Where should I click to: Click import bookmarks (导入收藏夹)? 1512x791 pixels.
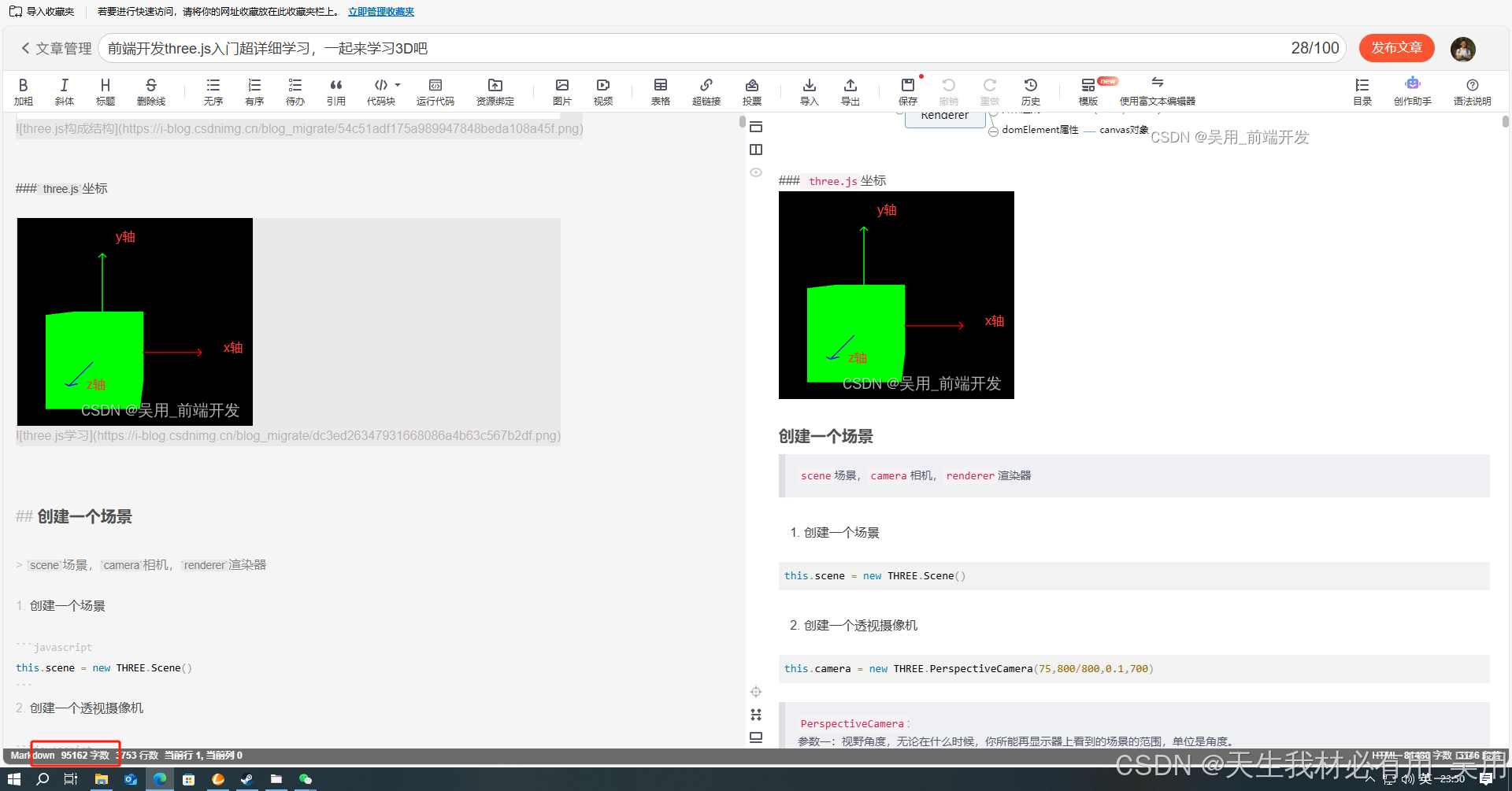(x=42, y=12)
